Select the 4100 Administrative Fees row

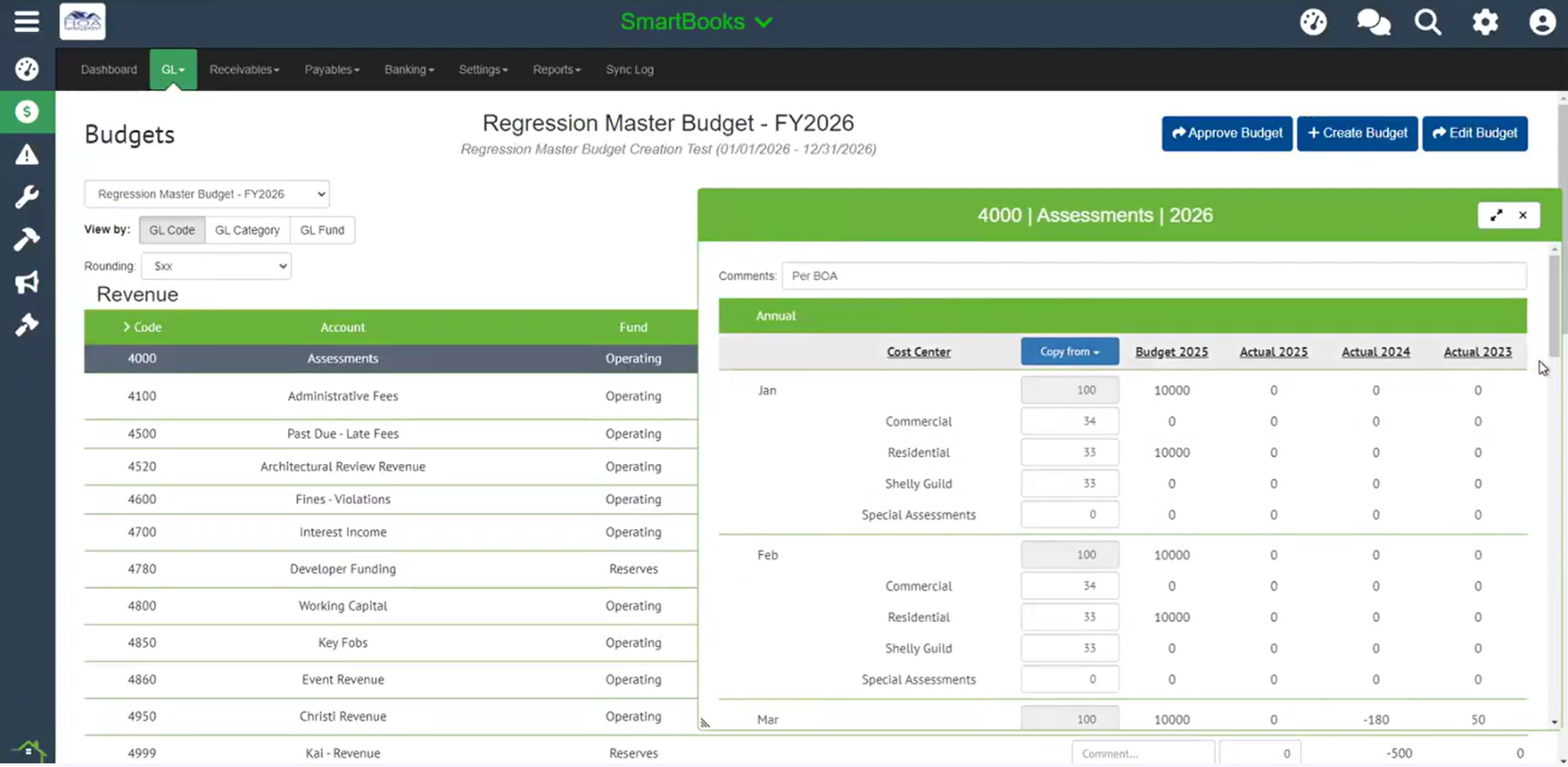coord(391,396)
